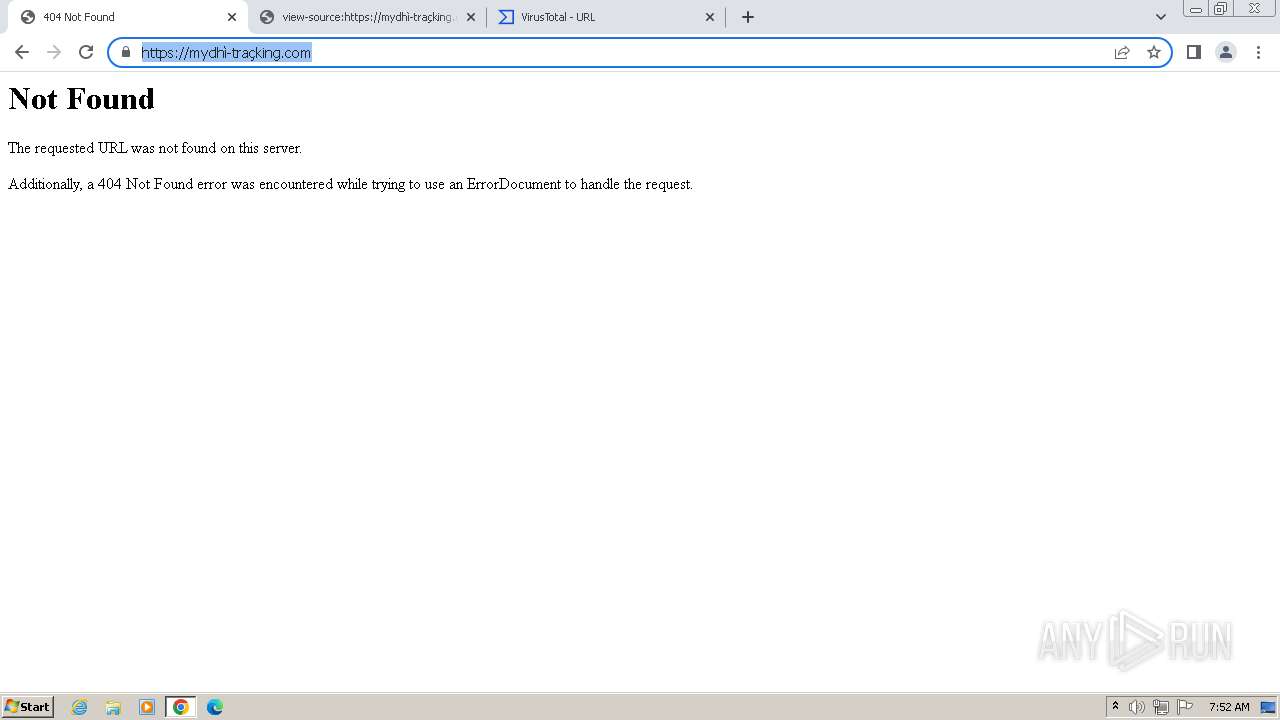This screenshot has height=720, width=1280.
Task: Bookmark this page with the star icon
Action: [1154, 52]
